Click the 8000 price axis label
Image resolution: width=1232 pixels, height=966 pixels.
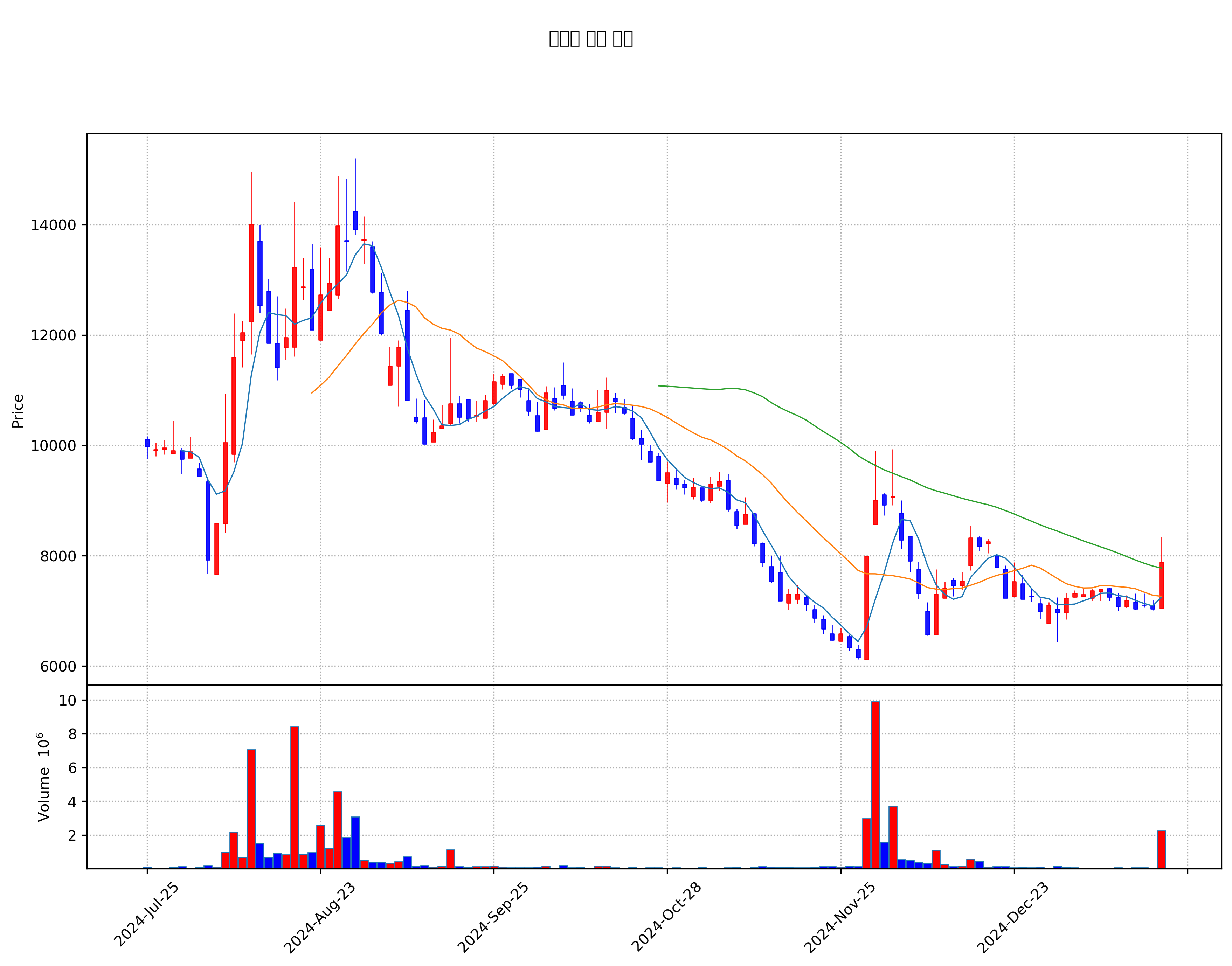pos(58,556)
